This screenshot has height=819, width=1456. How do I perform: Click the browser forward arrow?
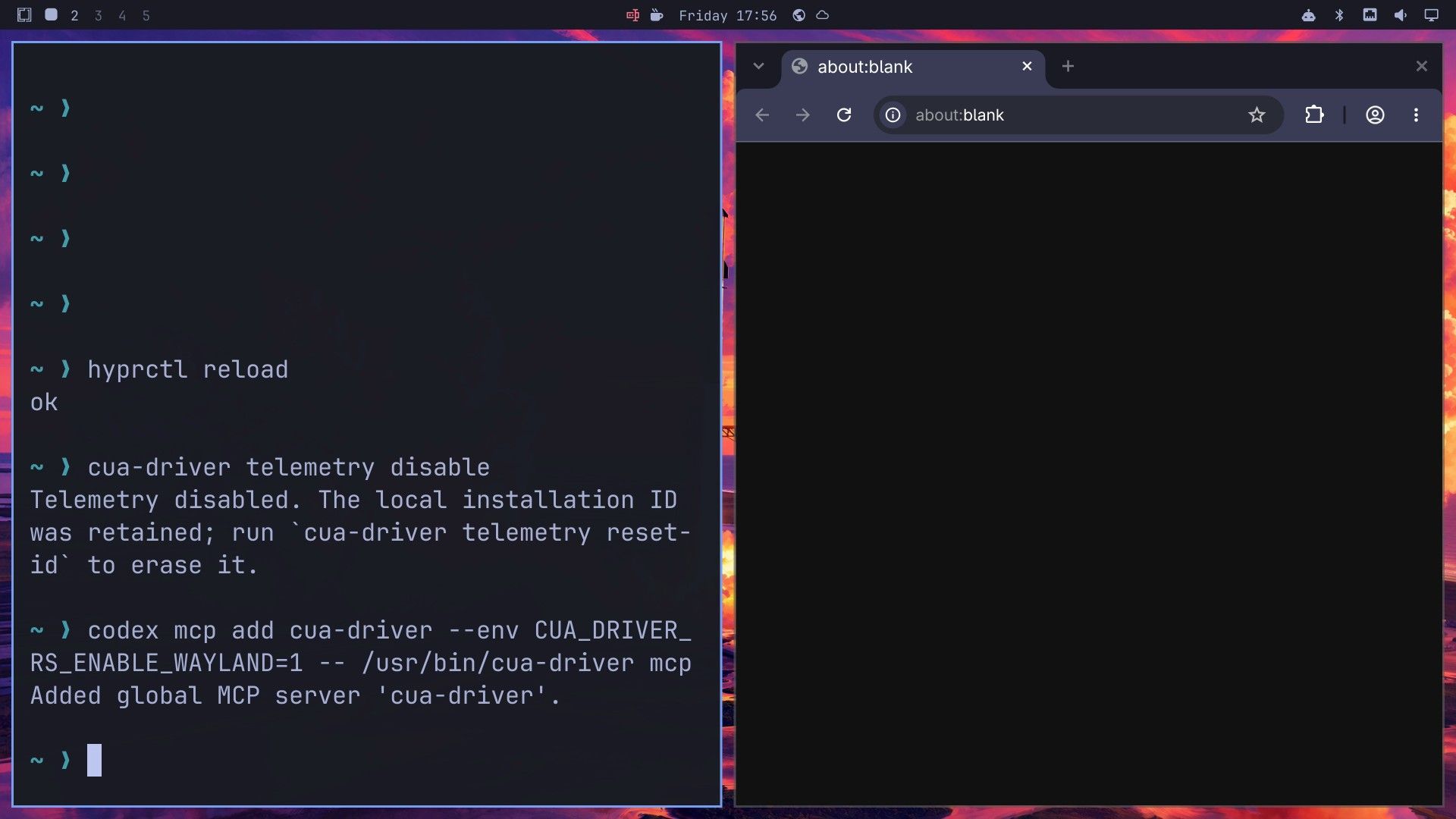click(x=802, y=115)
